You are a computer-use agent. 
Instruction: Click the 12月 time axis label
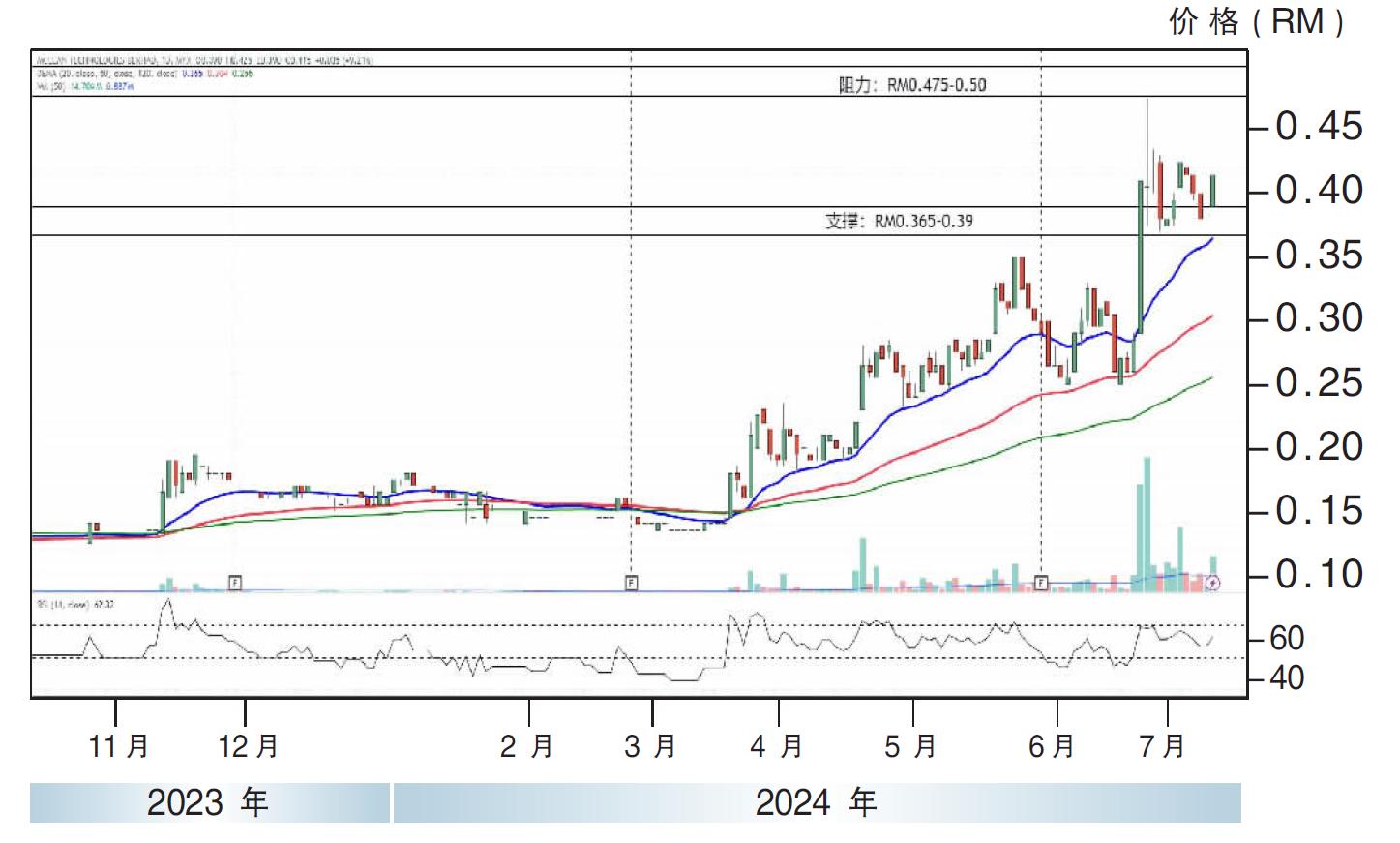[249, 746]
